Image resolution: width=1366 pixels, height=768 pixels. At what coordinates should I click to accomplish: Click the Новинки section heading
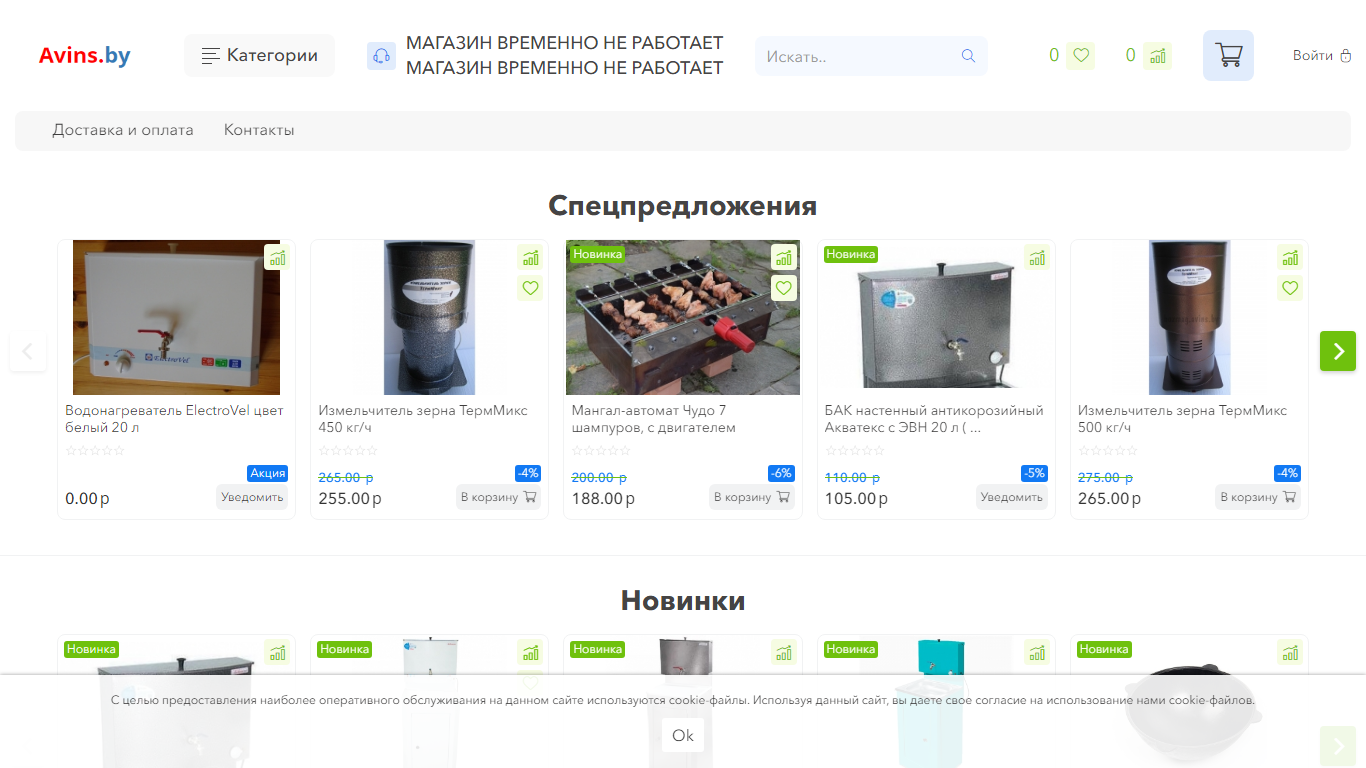click(683, 600)
